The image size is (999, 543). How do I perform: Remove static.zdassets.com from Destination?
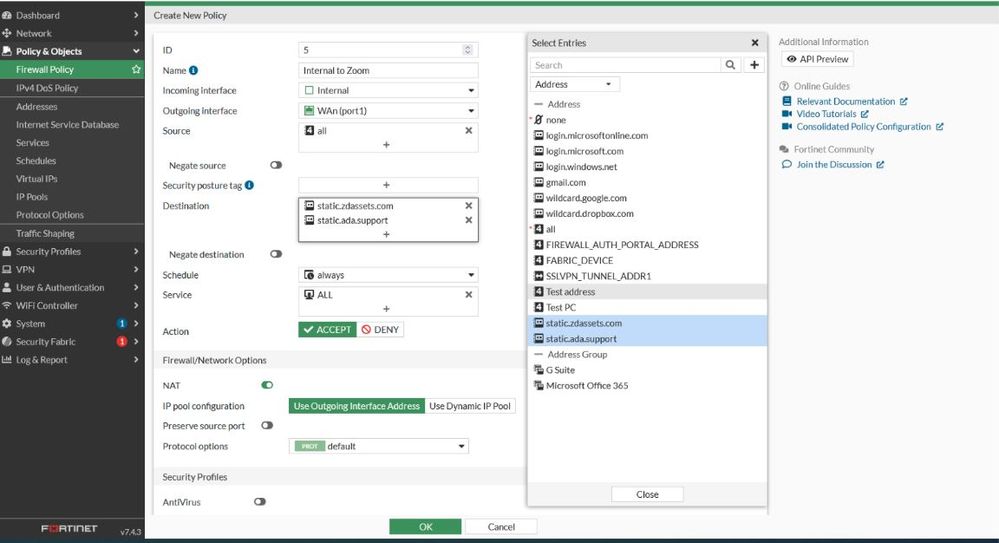tap(468, 205)
